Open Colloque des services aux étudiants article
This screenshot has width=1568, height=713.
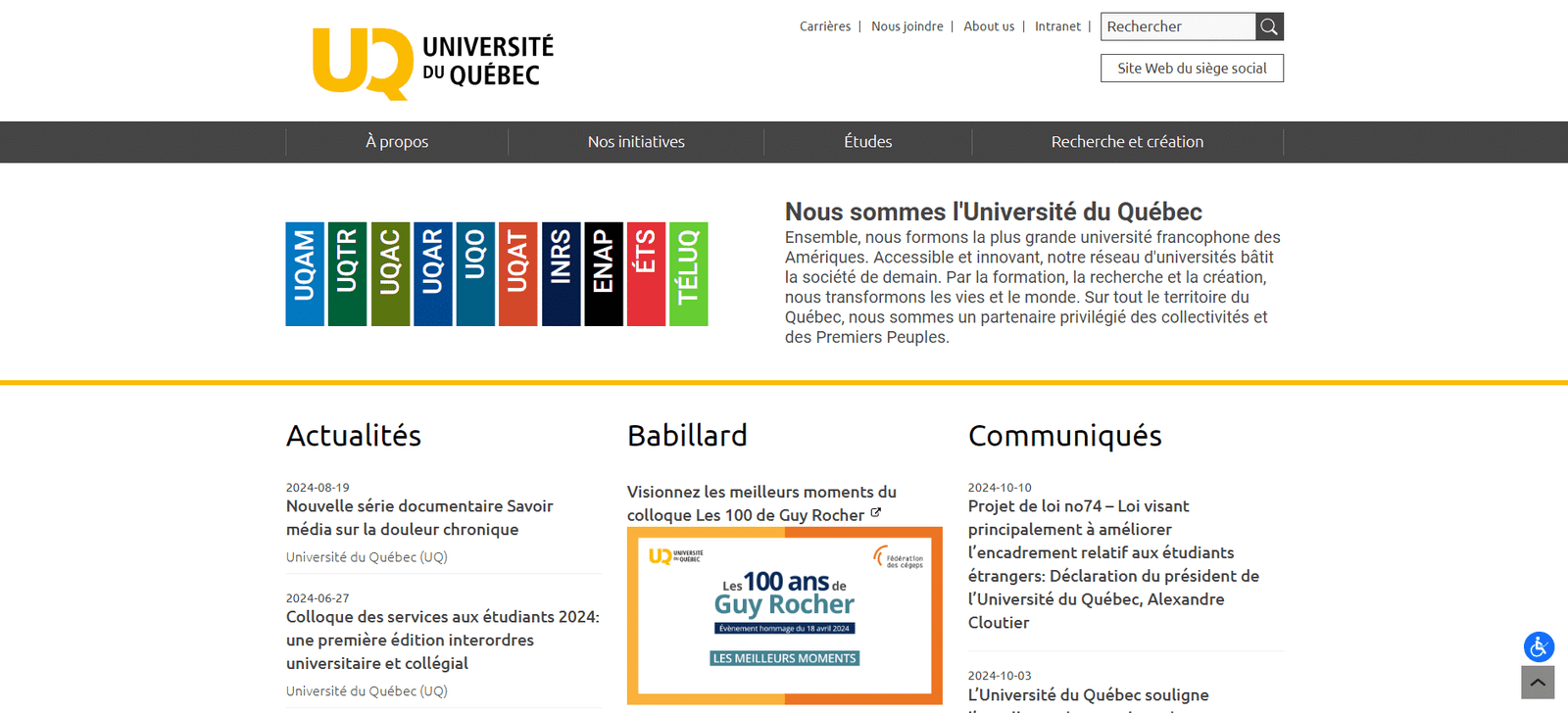pos(443,640)
